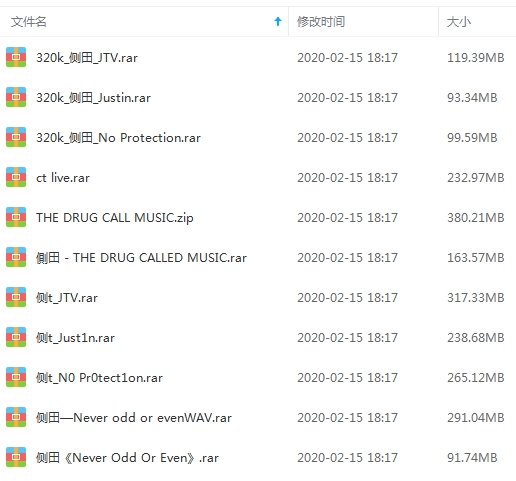516x481 pixels.
Task: Click size value 99.59MB
Action: pyautogui.click(x=472, y=138)
